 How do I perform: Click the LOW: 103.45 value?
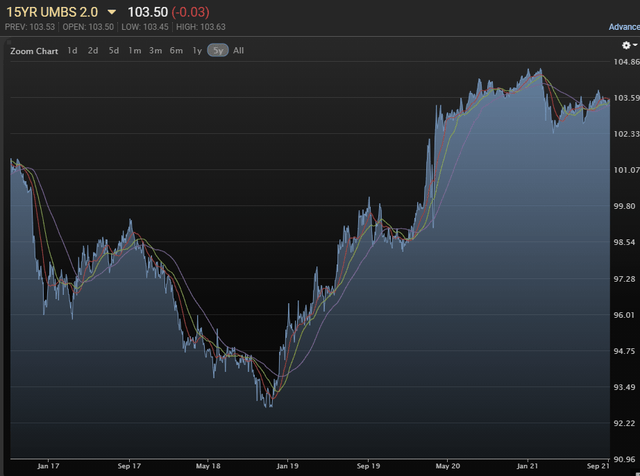[145, 27]
